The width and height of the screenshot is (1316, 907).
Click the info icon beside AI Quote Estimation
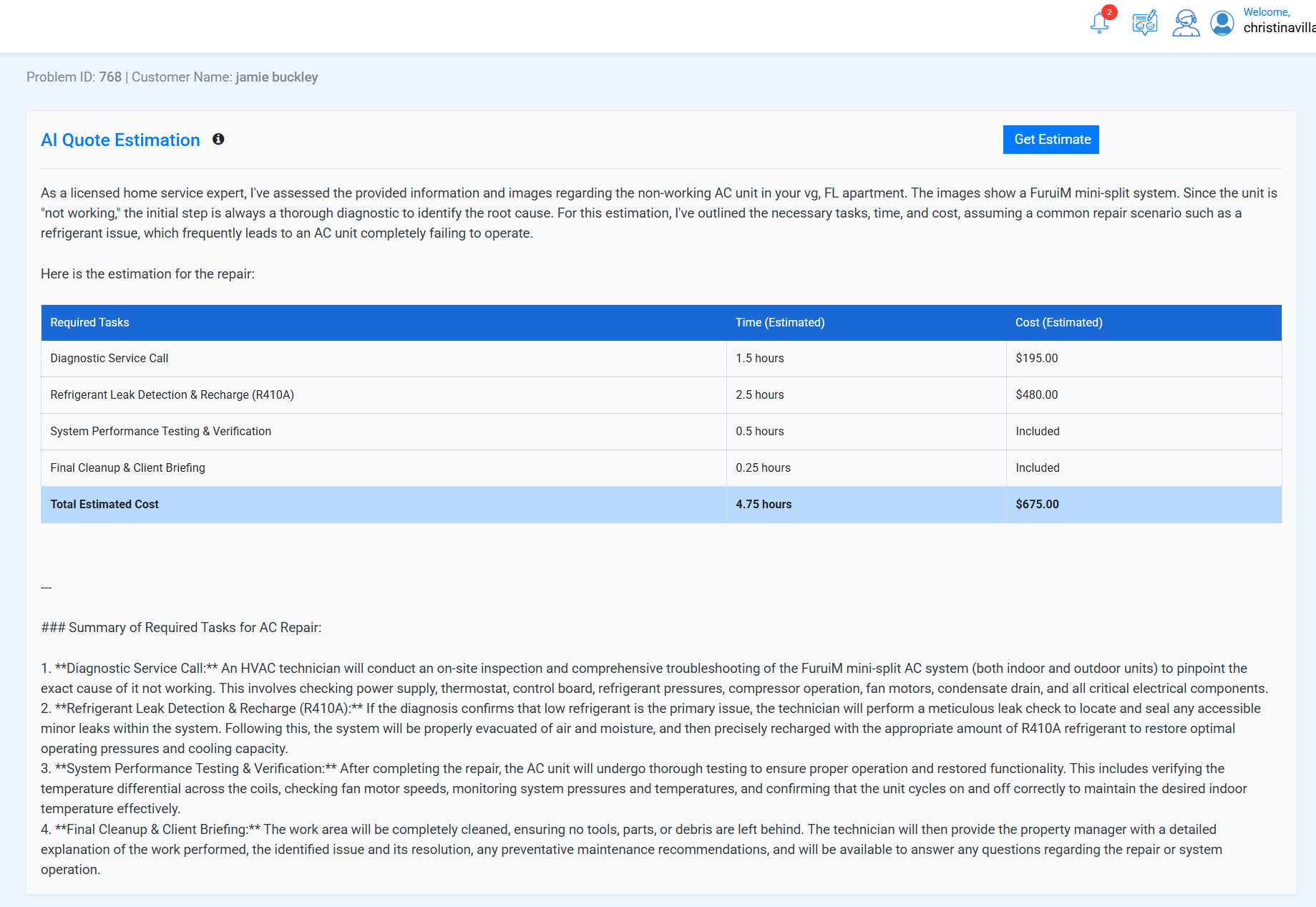point(218,140)
